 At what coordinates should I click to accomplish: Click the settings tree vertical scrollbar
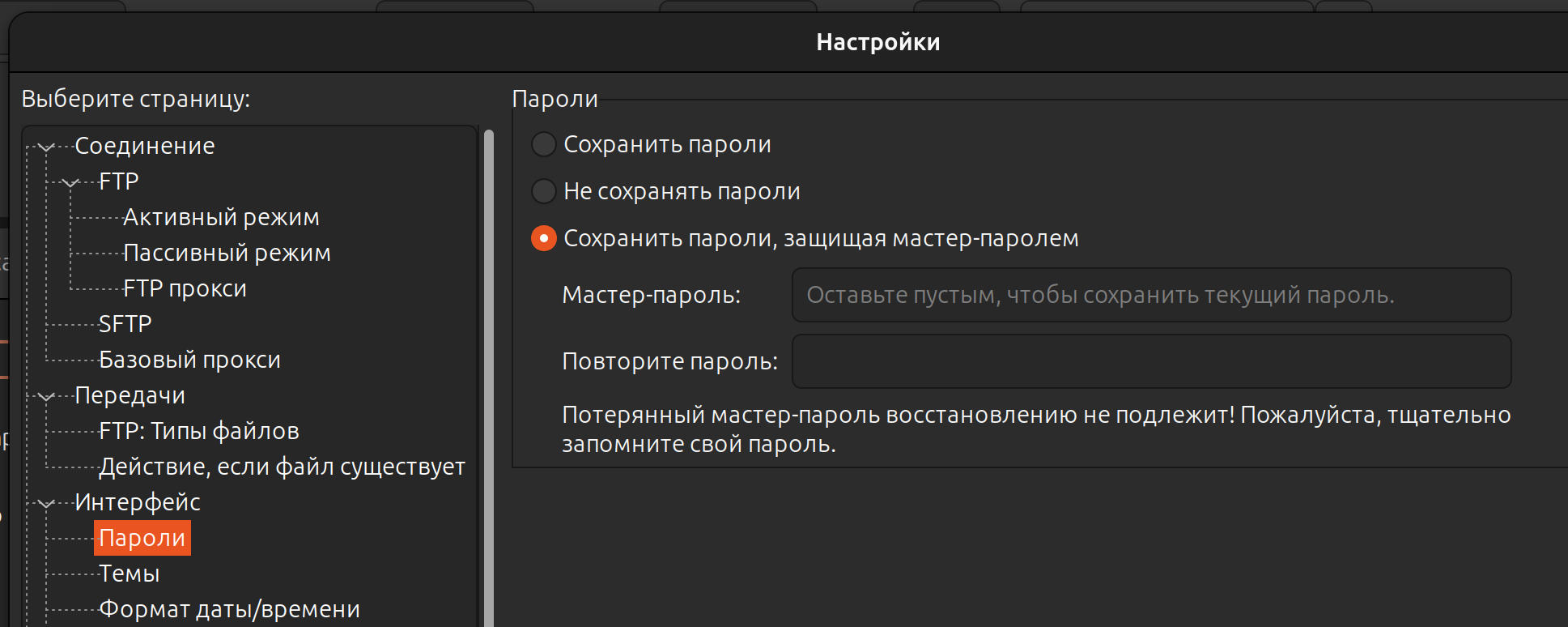488,373
